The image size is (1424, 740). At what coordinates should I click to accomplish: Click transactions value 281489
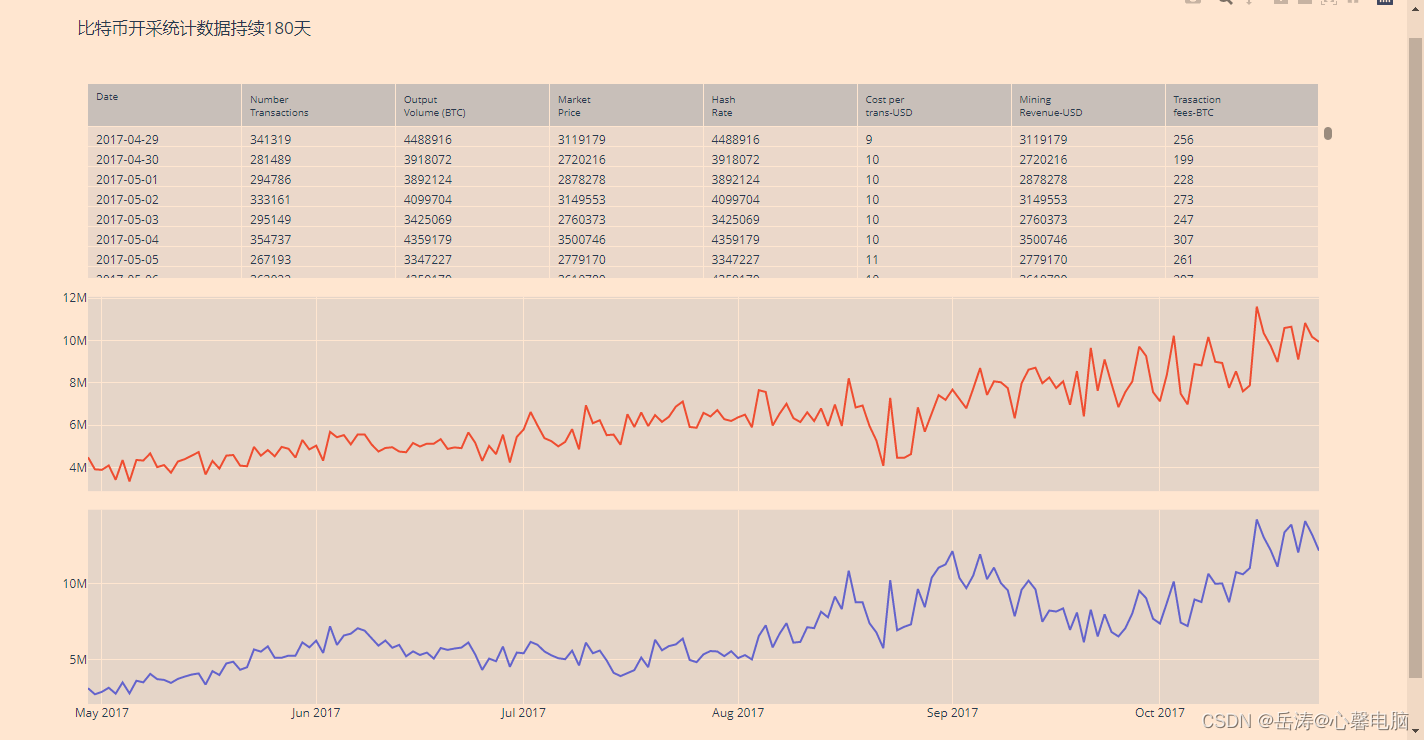click(270, 160)
